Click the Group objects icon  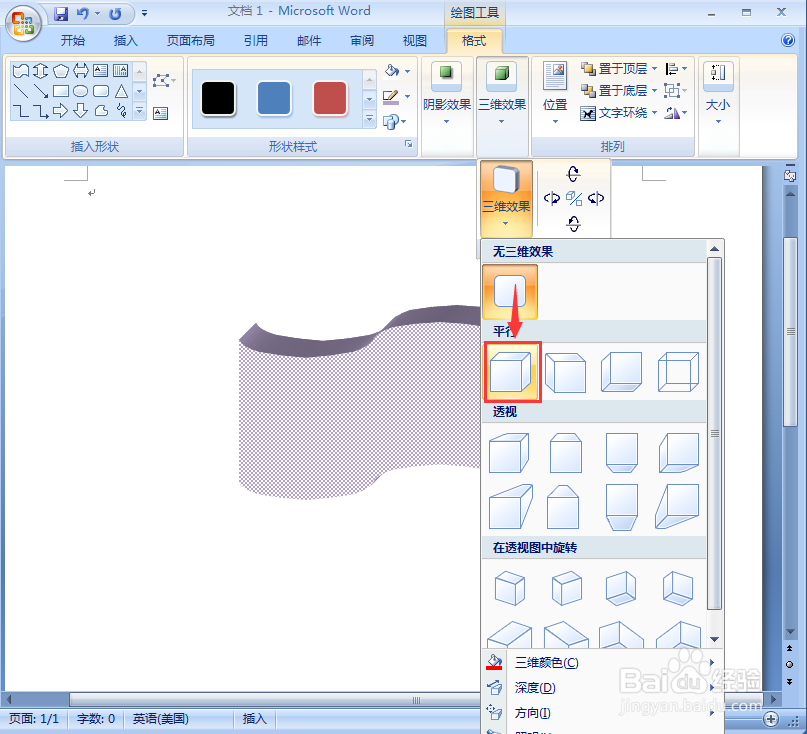click(x=671, y=91)
